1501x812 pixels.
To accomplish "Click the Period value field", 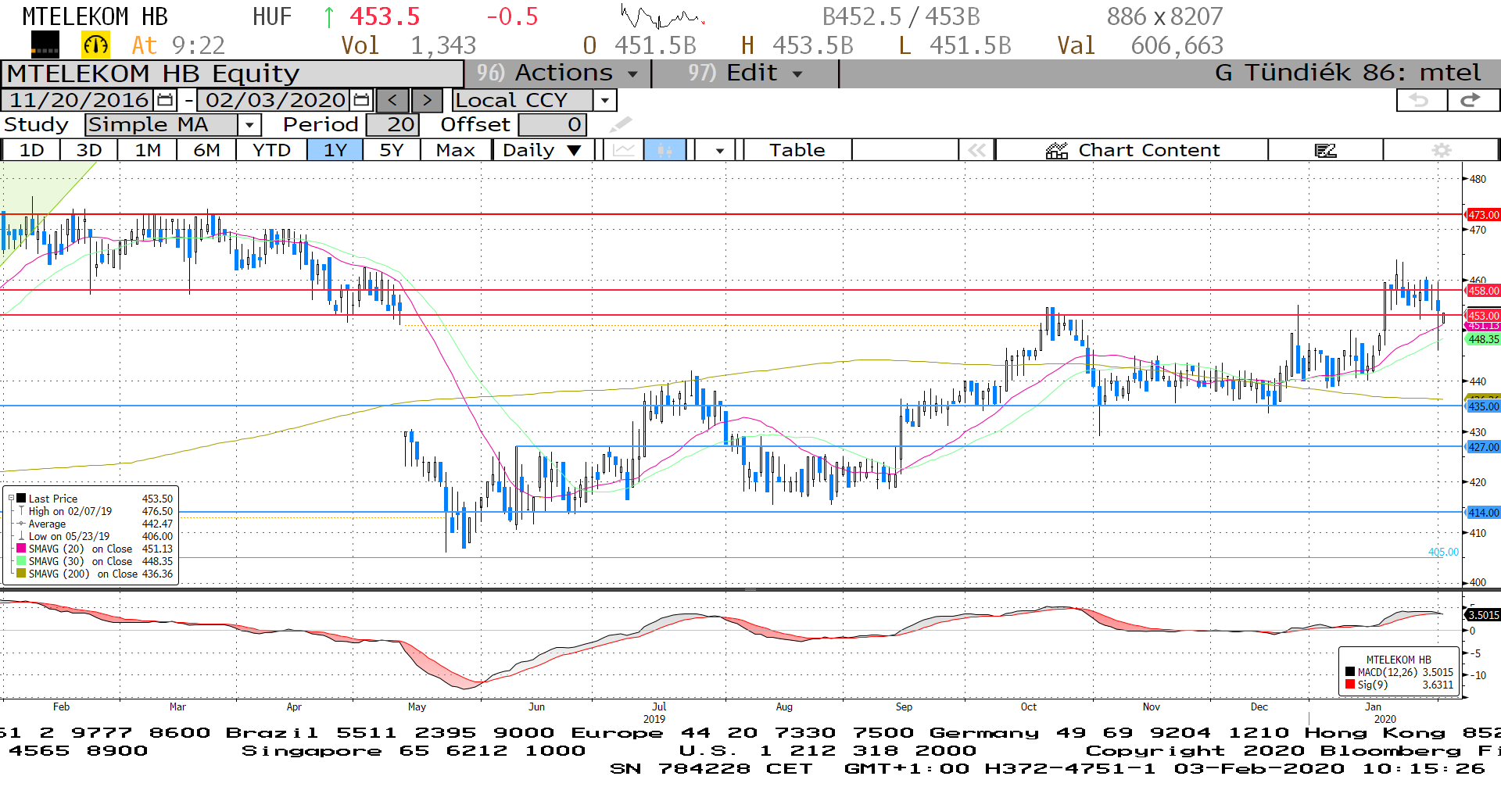I will click(392, 124).
